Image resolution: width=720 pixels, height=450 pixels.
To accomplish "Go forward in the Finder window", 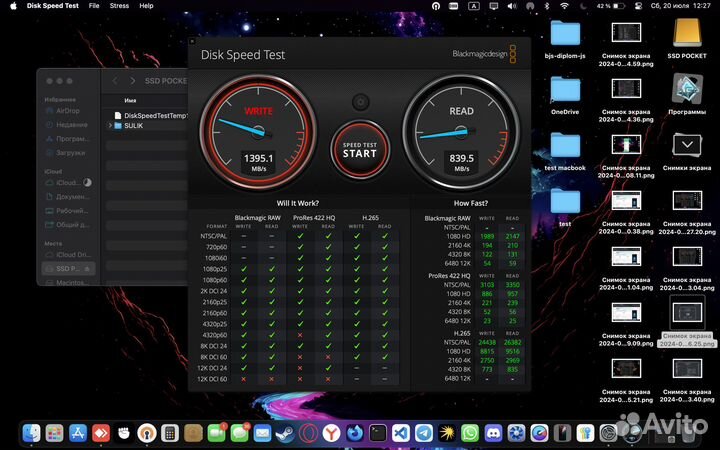I will point(132,81).
